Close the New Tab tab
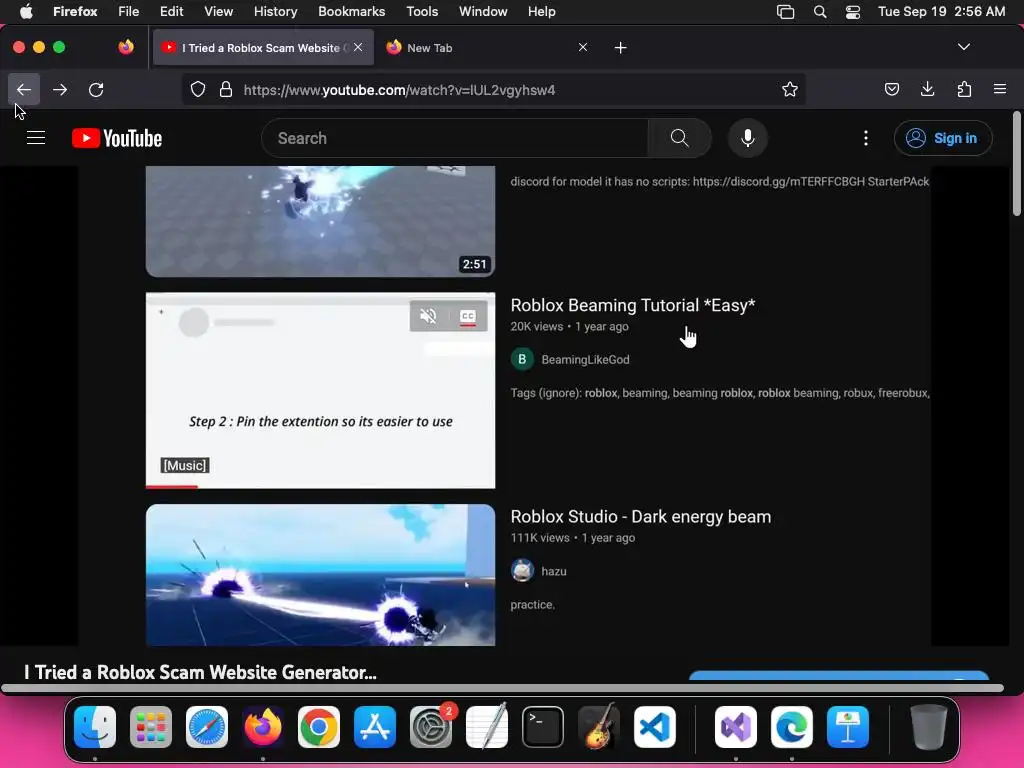This screenshot has width=1024, height=768. point(583,47)
